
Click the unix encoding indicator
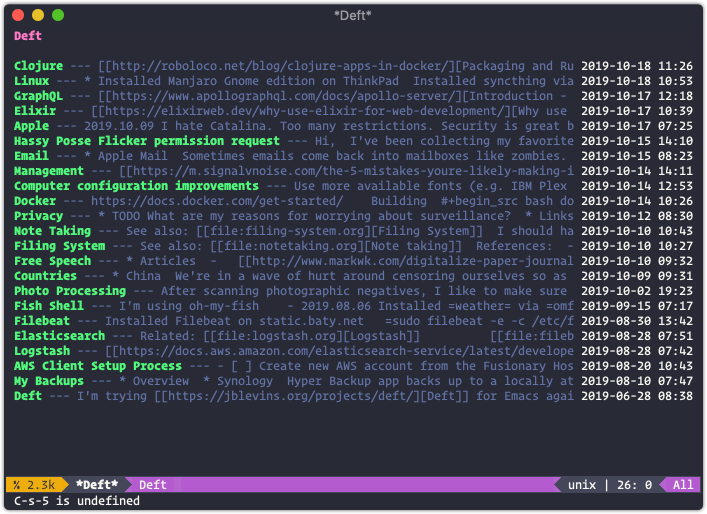coord(582,485)
